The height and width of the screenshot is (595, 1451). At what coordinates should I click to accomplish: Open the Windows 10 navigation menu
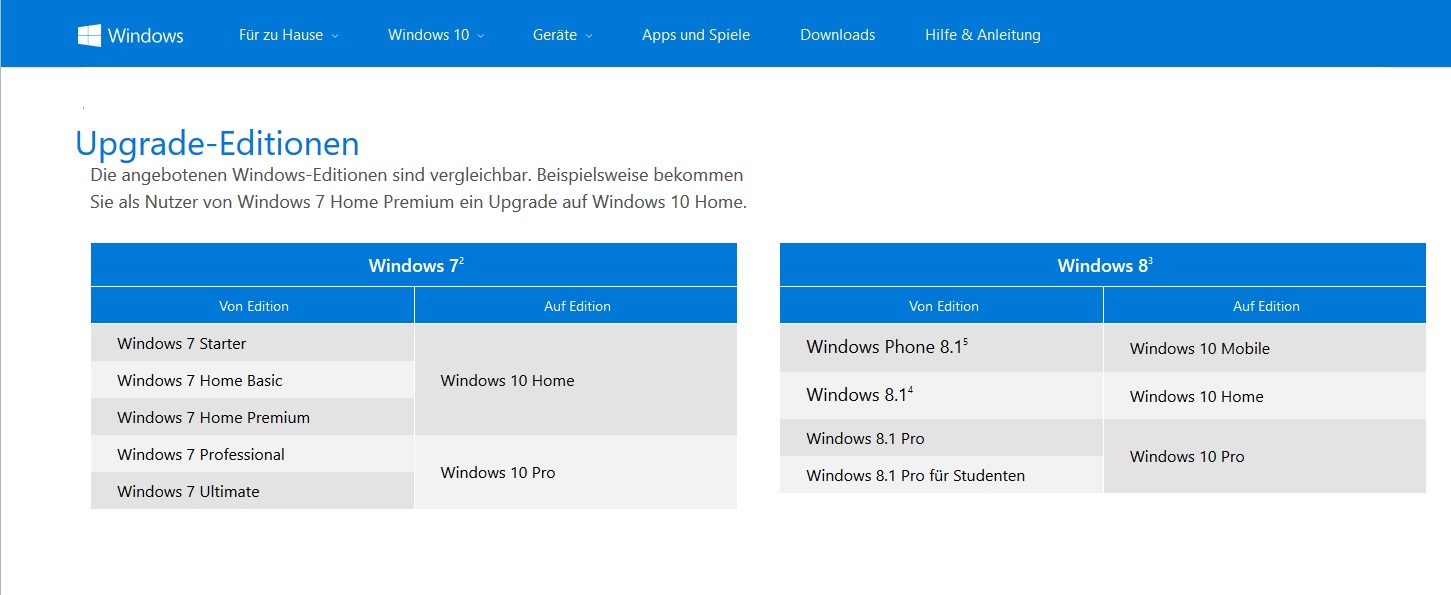(x=428, y=35)
